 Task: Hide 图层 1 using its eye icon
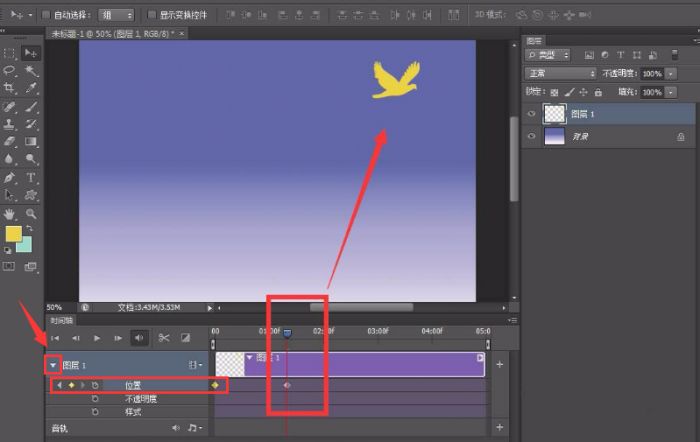click(531, 115)
